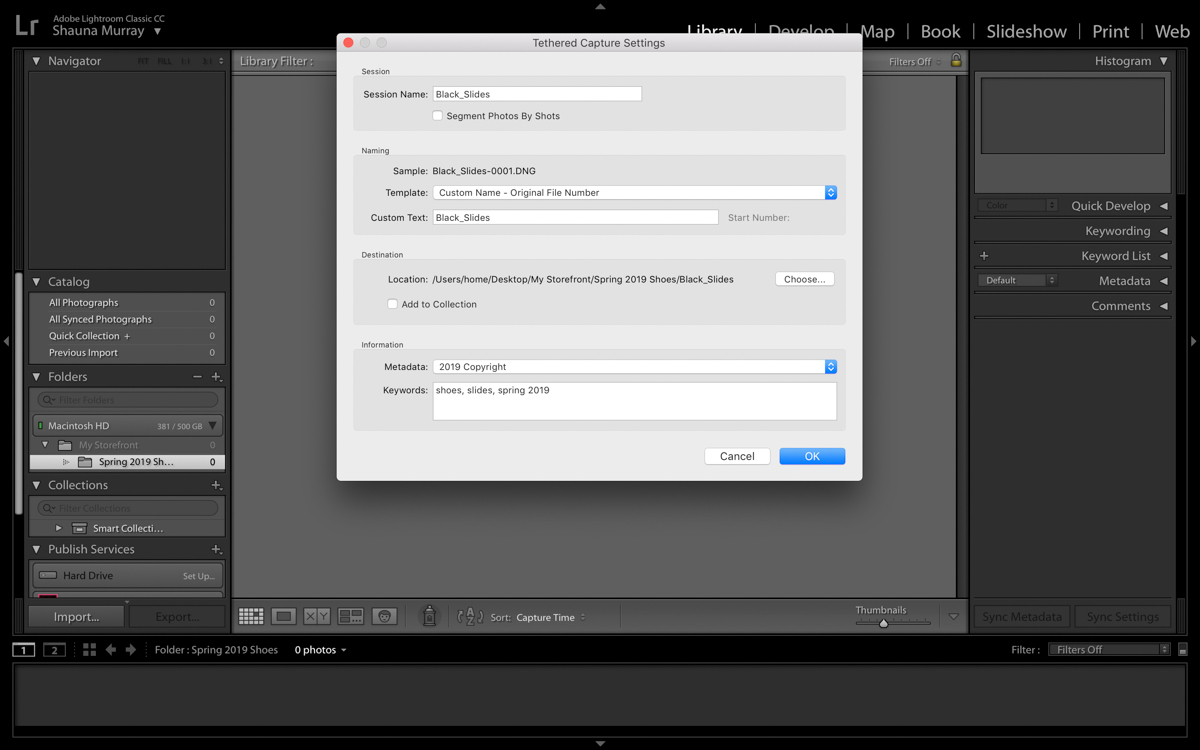This screenshot has height=750, width=1200.
Task: Click the Session Name text field
Action: pos(537,94)
